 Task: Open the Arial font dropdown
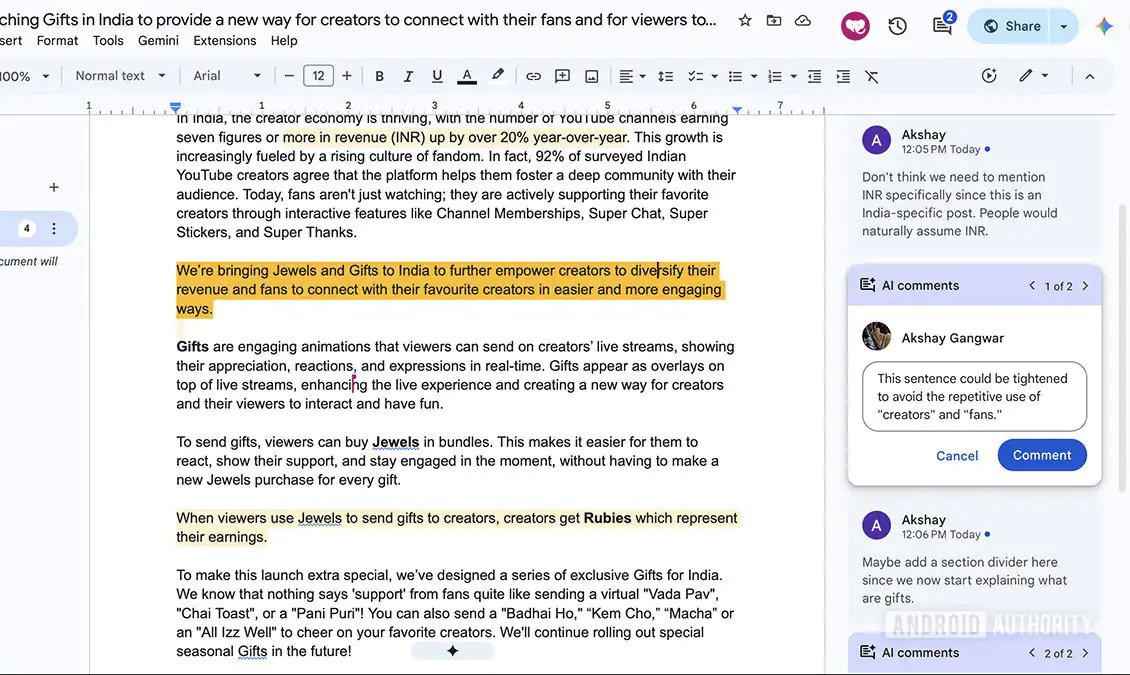coord(226,76)
